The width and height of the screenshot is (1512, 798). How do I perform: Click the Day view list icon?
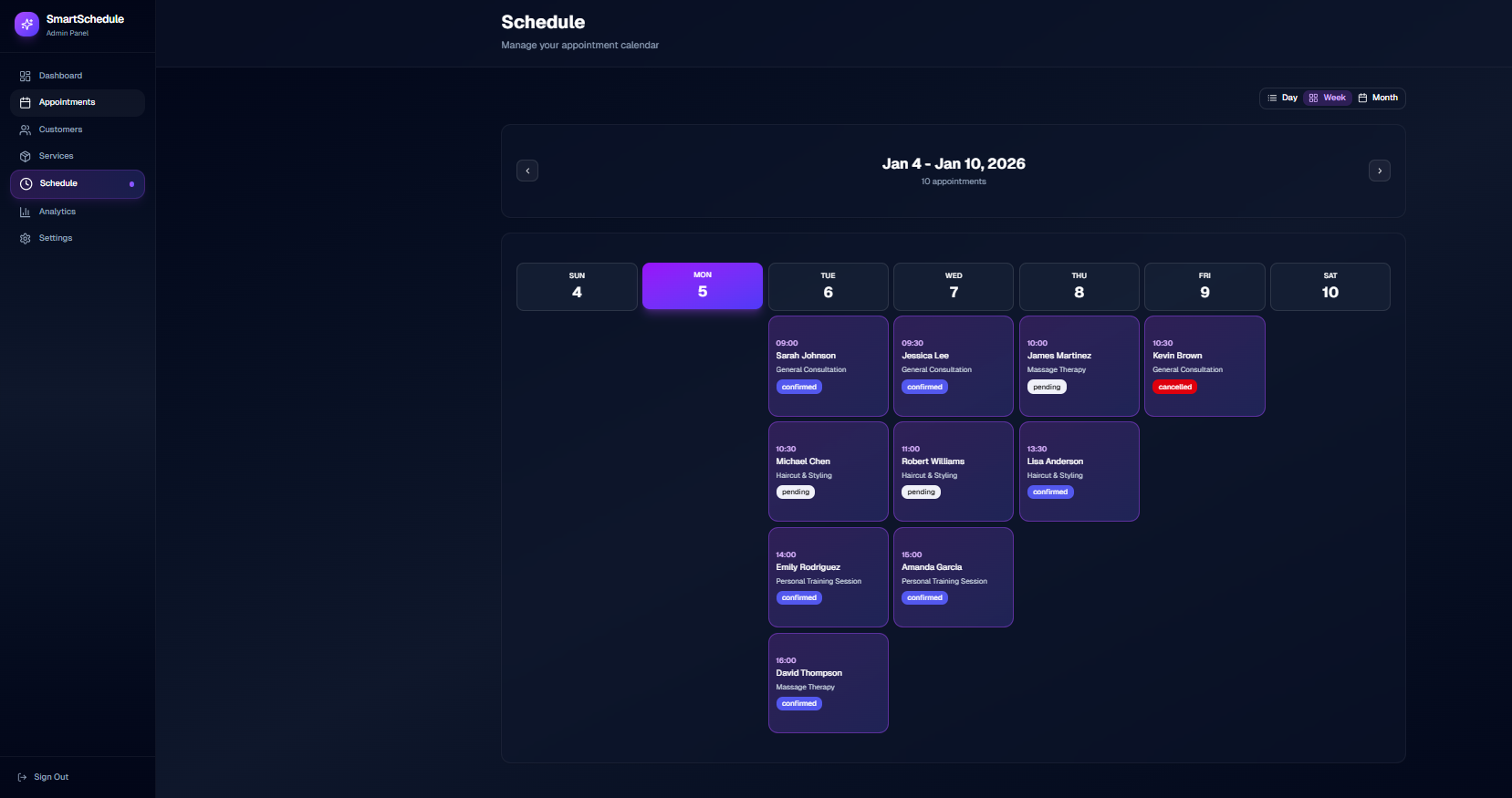(1272, 98)
